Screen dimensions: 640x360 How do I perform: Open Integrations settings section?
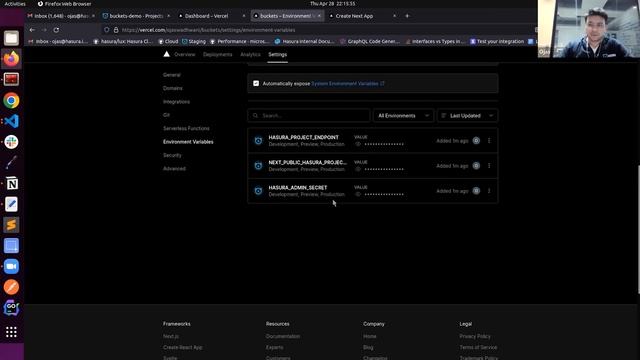coord(176,102)
